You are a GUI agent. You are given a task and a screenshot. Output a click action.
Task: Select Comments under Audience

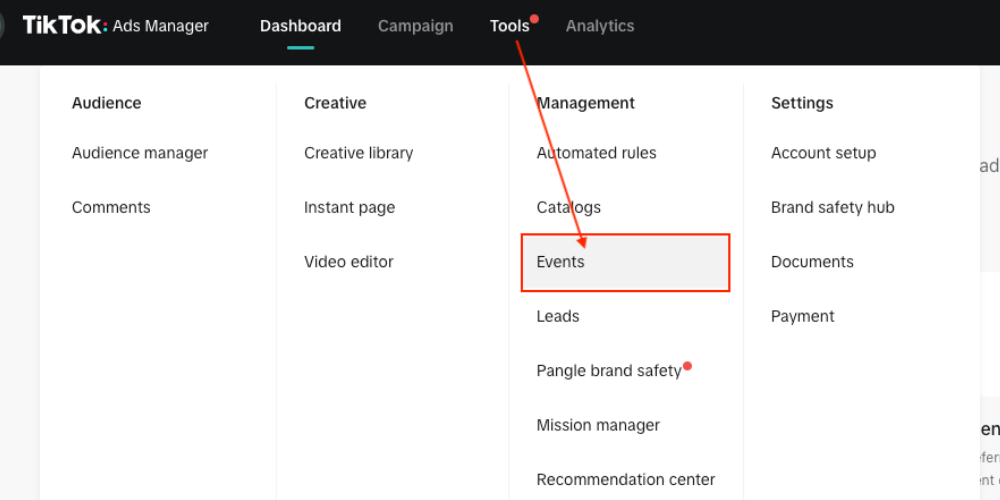tap(111, 208)
